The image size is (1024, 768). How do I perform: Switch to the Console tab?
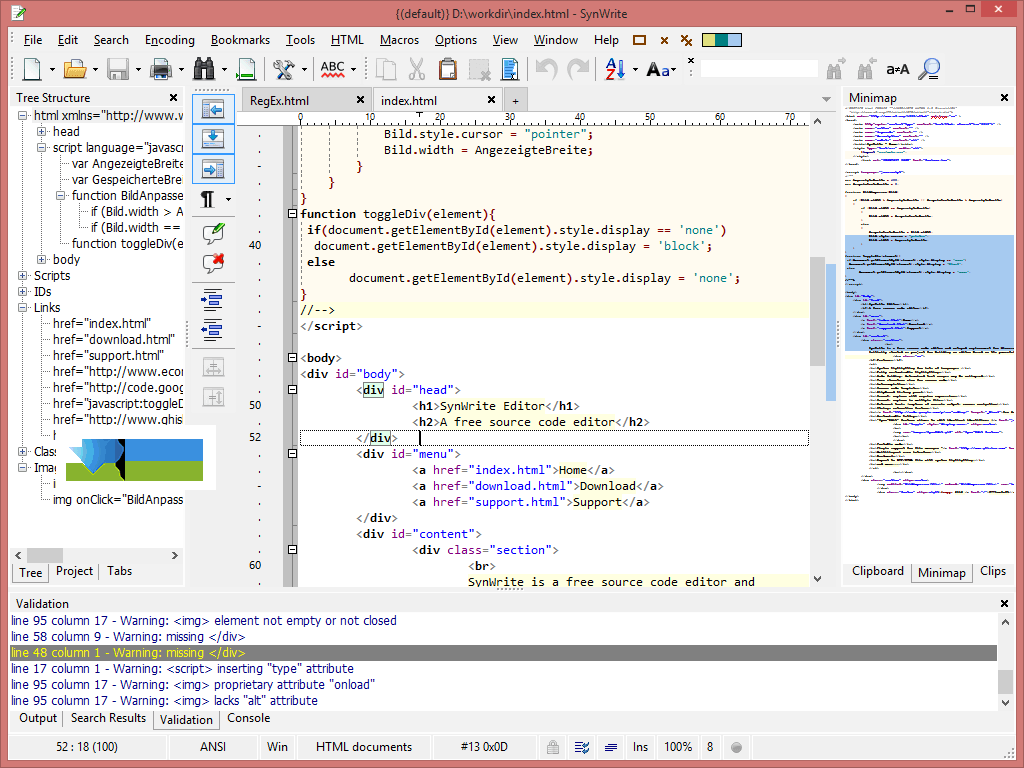(x=248, y=718)
